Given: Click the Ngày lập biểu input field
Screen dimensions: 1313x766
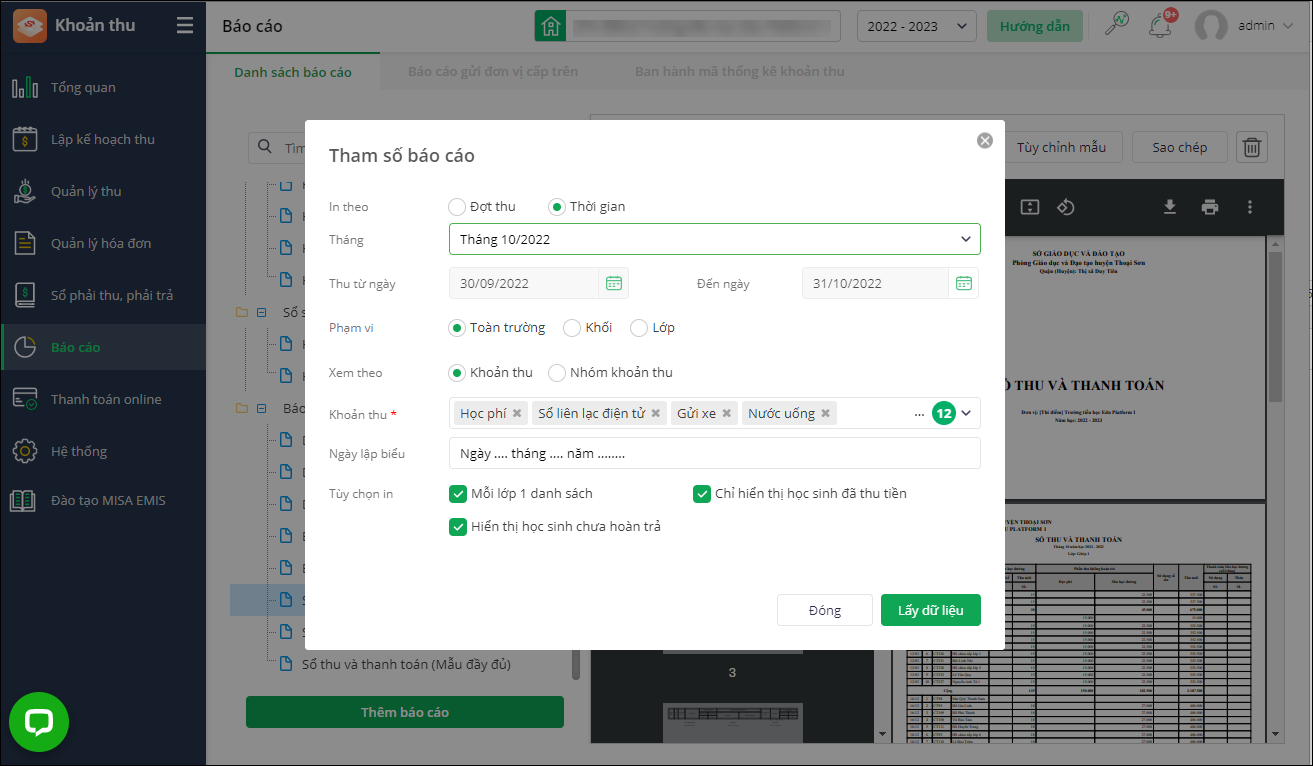Looking at the screenshot, I should (714, 453).
